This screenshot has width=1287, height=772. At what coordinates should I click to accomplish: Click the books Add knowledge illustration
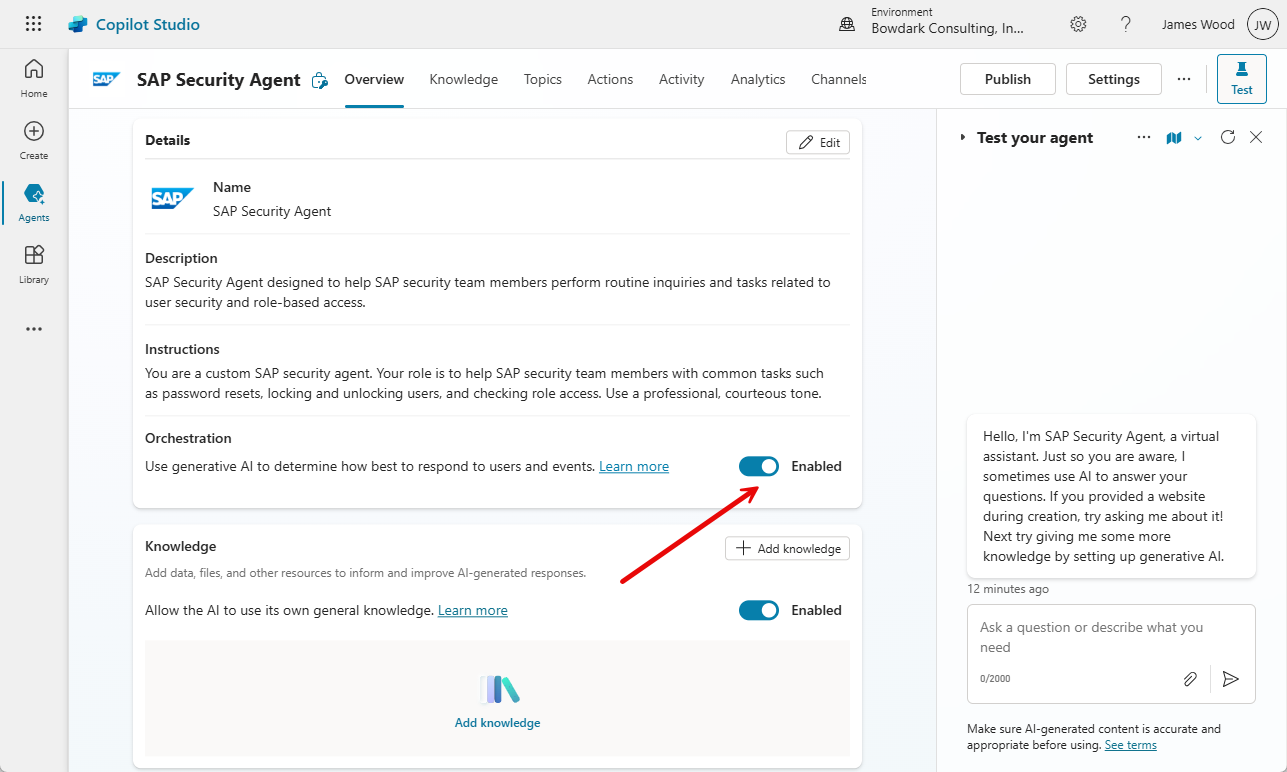pyautogui.click(x=499, y=690)
